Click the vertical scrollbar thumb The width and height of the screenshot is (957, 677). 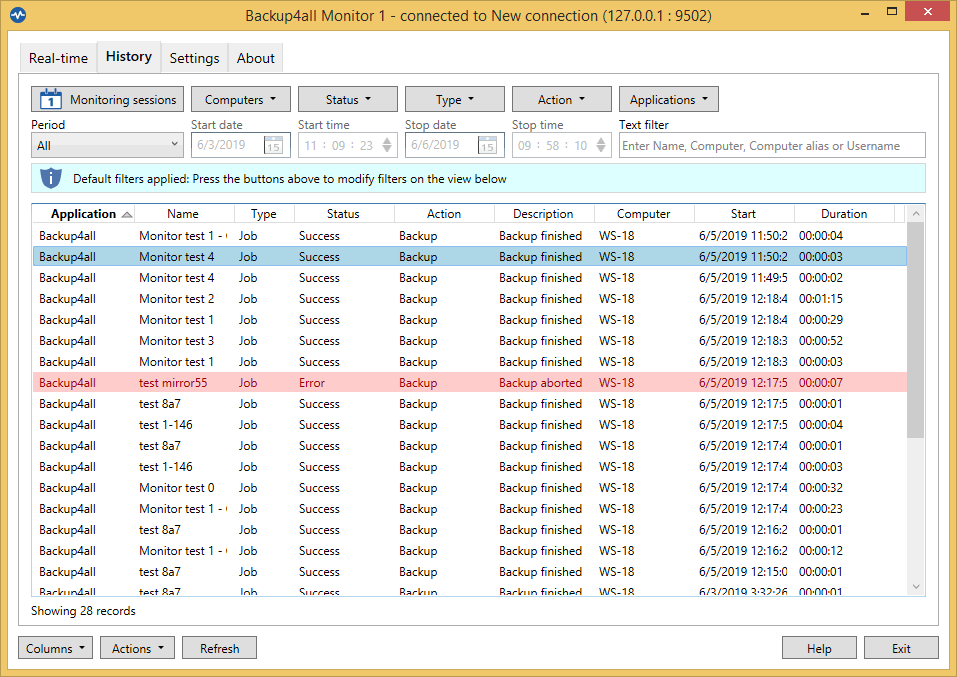915,330
